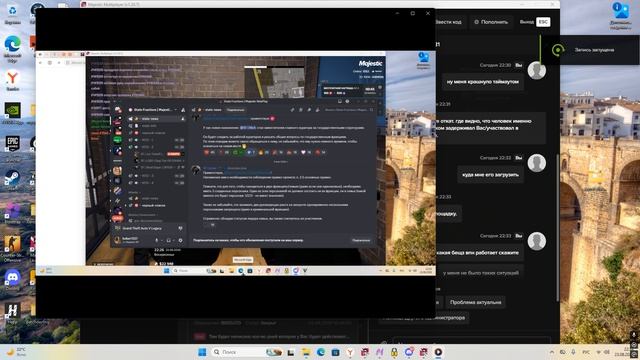Open the desktop shortcut with white H logo
The width and height of the screenshot is (640, 360).
pos(13,313)
